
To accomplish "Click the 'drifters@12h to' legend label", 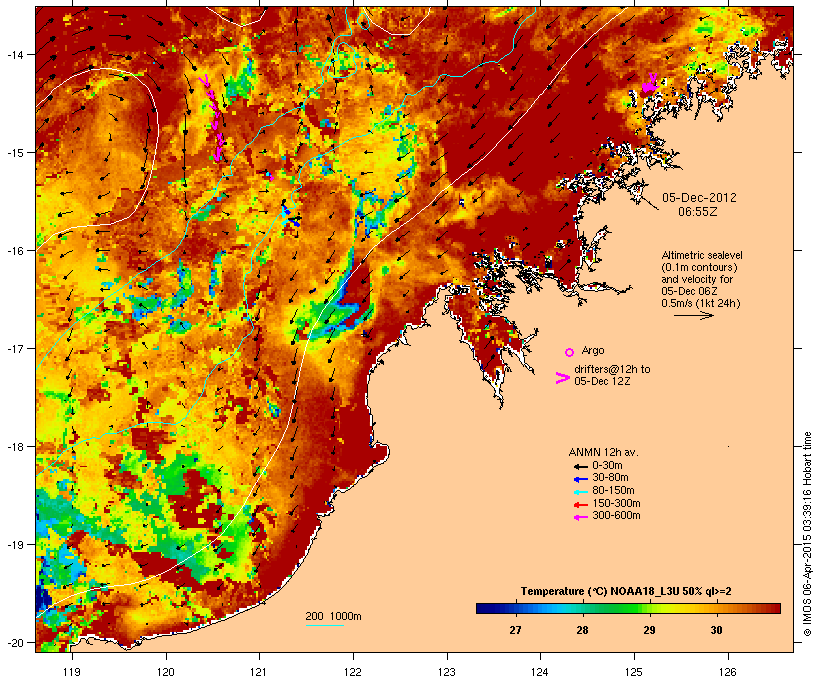I will pos(612,369).
